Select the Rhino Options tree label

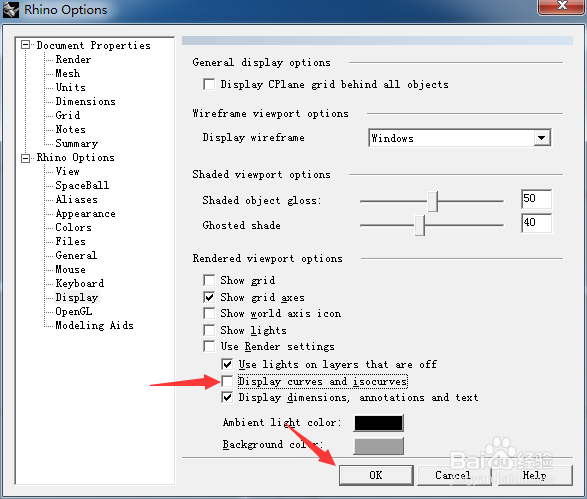tap(76, 158)
